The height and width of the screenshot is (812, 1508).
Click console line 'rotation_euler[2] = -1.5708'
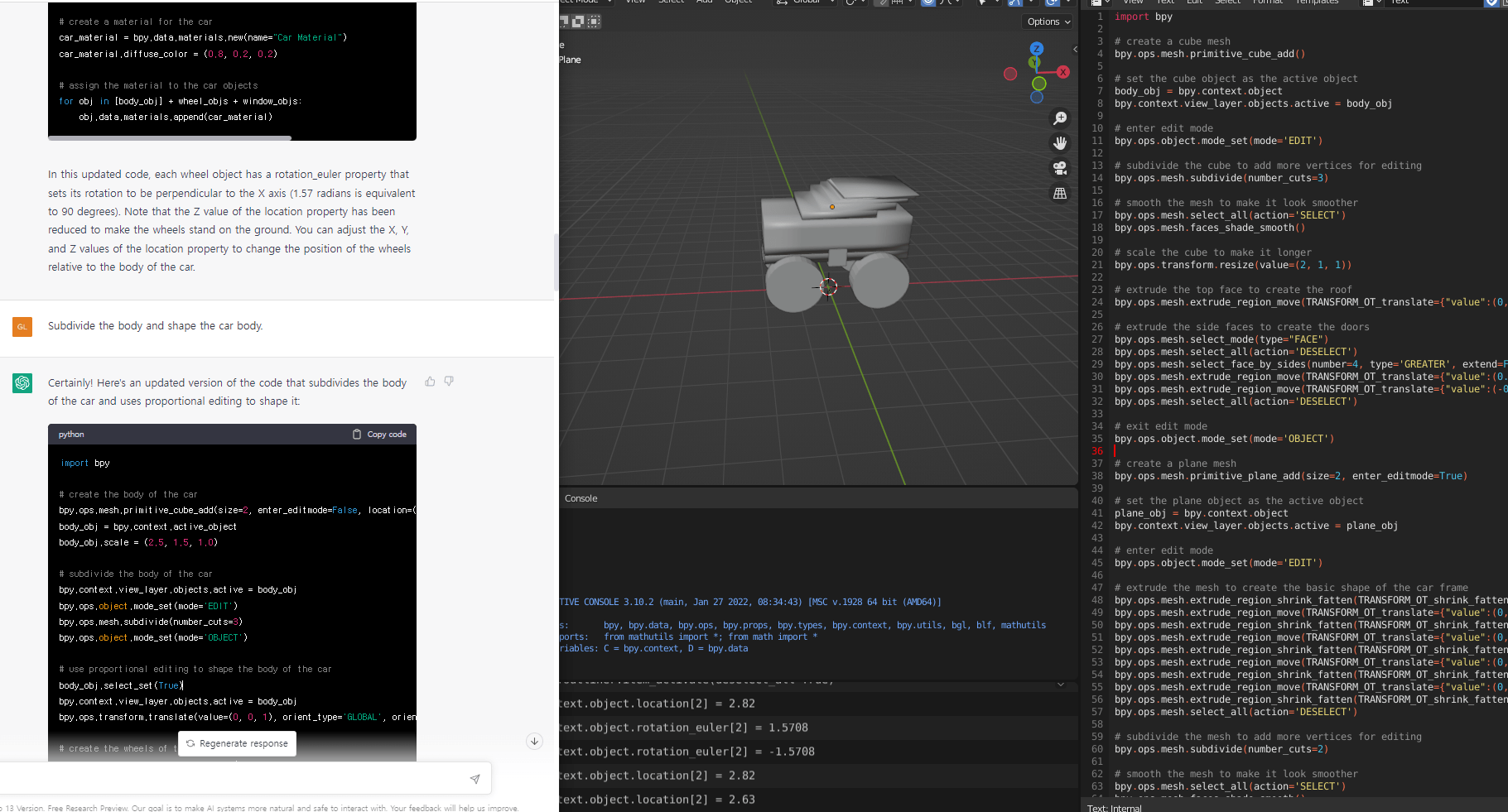click(687, 752)
